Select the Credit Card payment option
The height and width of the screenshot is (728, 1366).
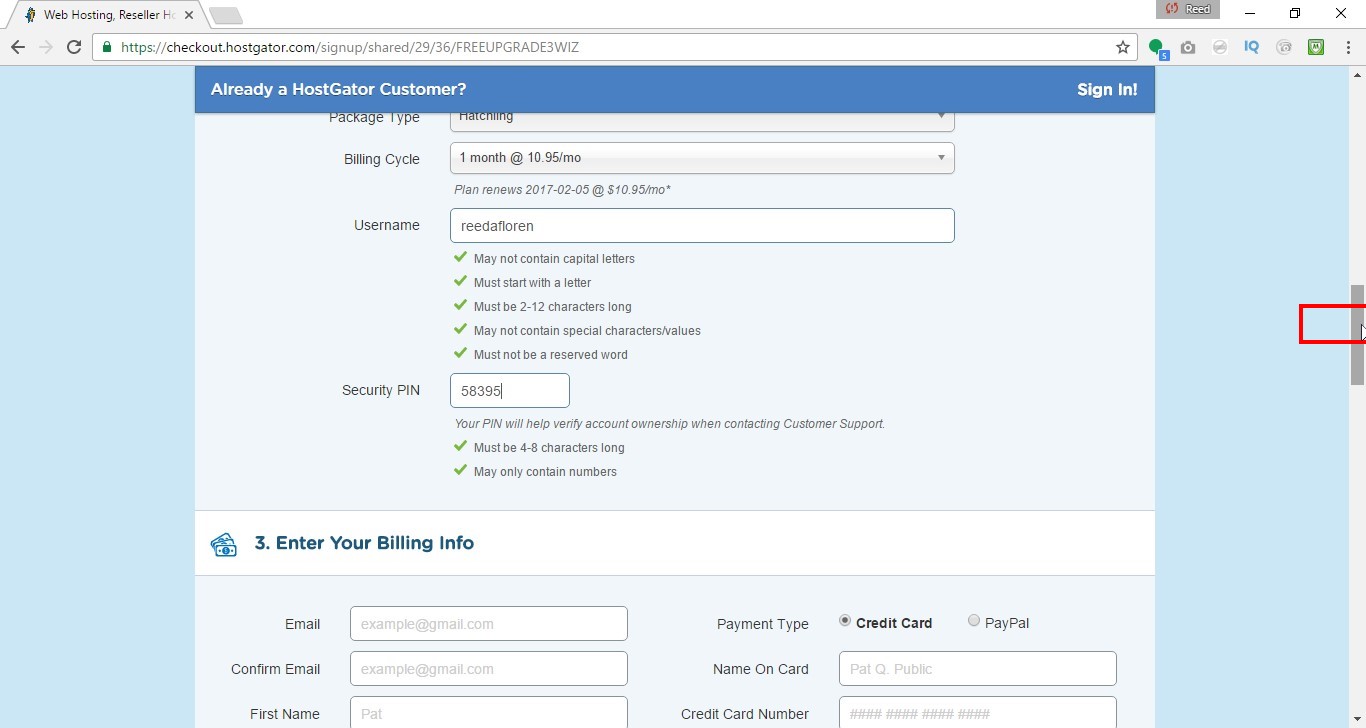(x=845, y=621)
